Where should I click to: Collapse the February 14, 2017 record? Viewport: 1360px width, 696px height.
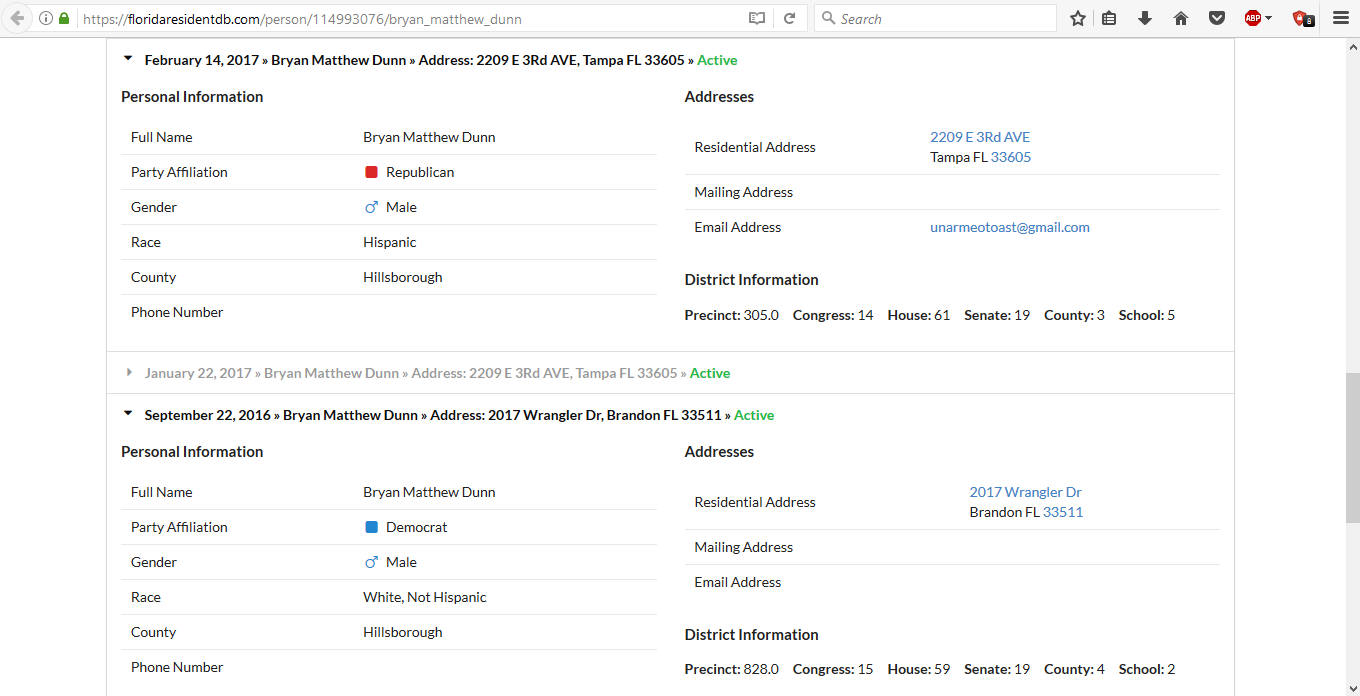click(128, 59)
